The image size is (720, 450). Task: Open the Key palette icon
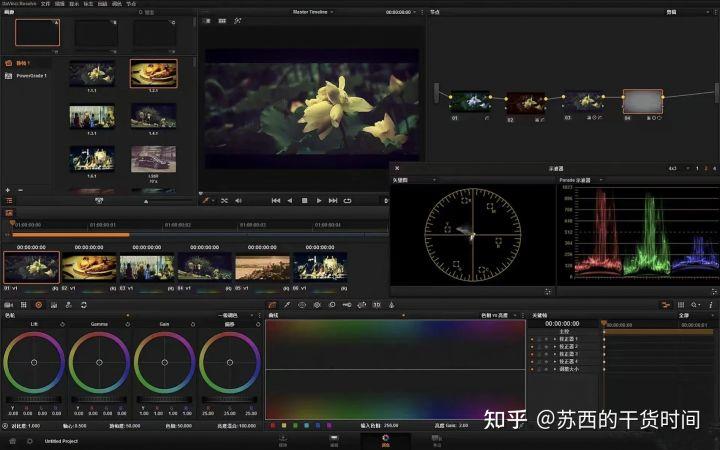click(347, 305)
